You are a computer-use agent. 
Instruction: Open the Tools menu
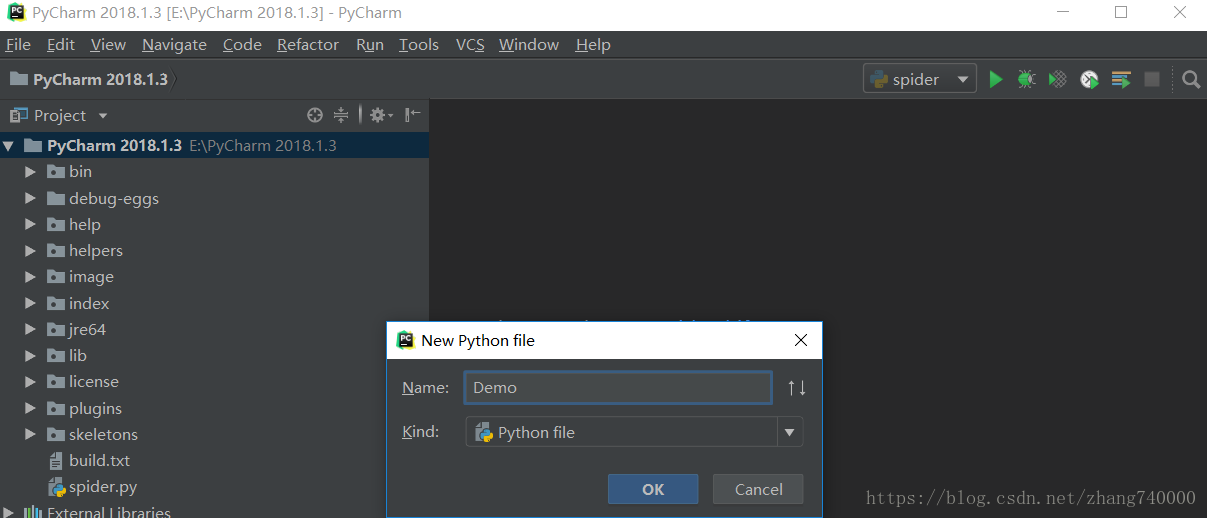point(419,45)
